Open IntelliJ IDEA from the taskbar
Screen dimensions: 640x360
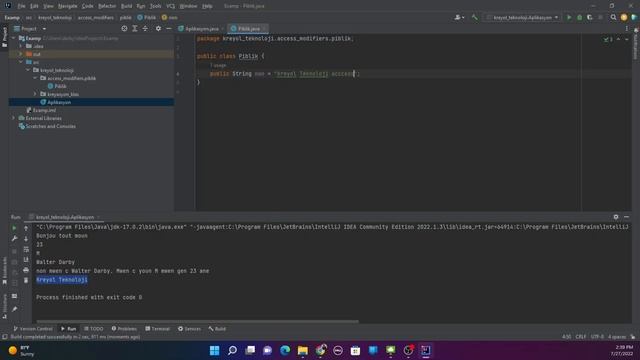tap(425, 350)
